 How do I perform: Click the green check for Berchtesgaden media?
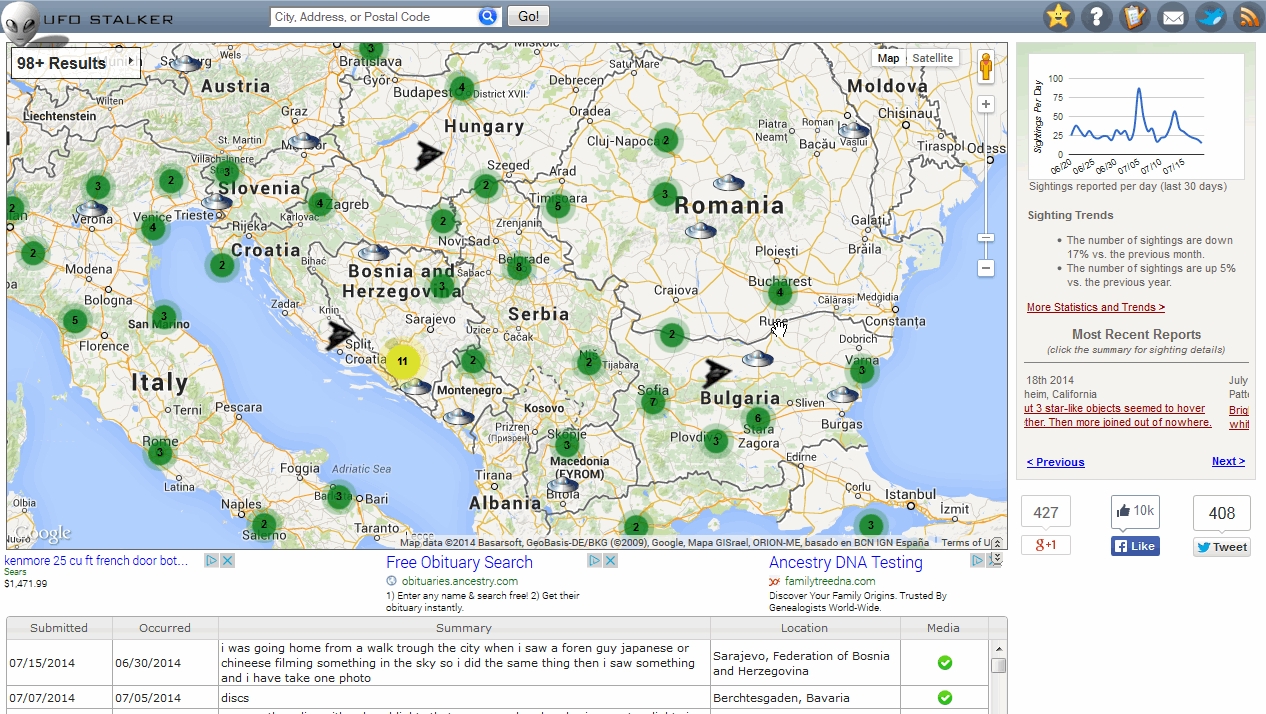[944, 698]
